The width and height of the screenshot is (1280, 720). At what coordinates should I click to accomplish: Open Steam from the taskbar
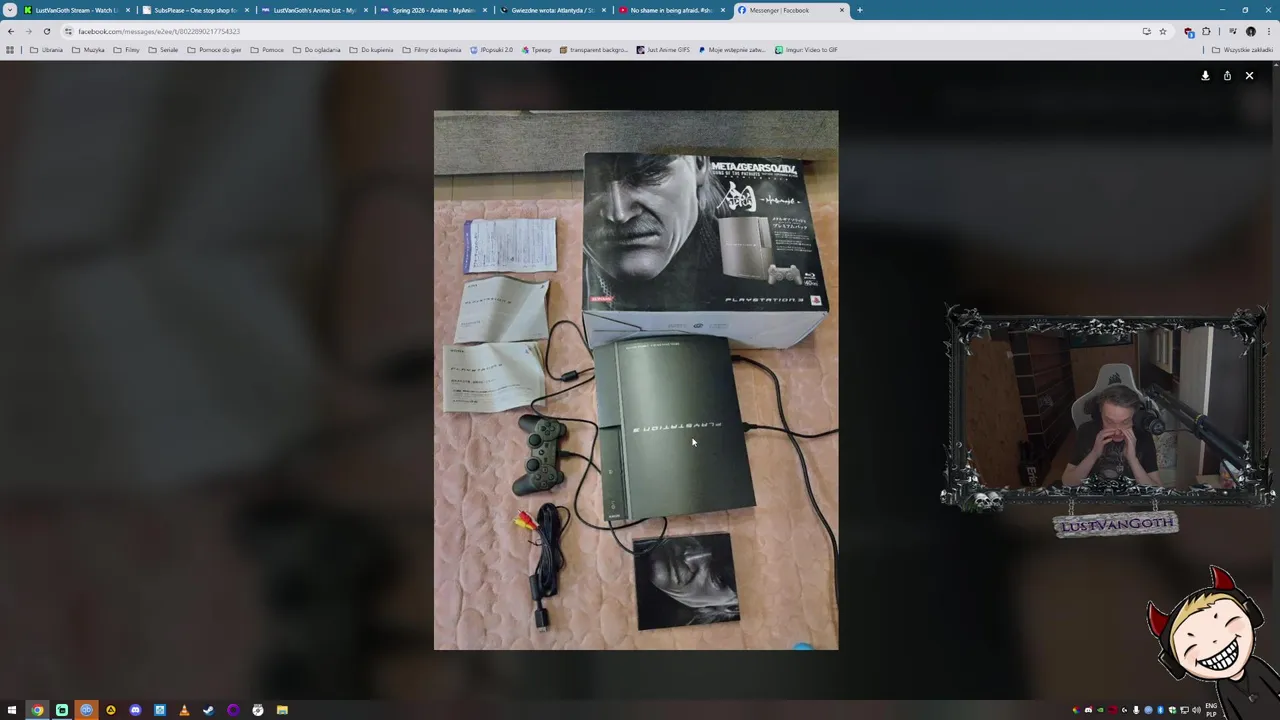[208, 710]
